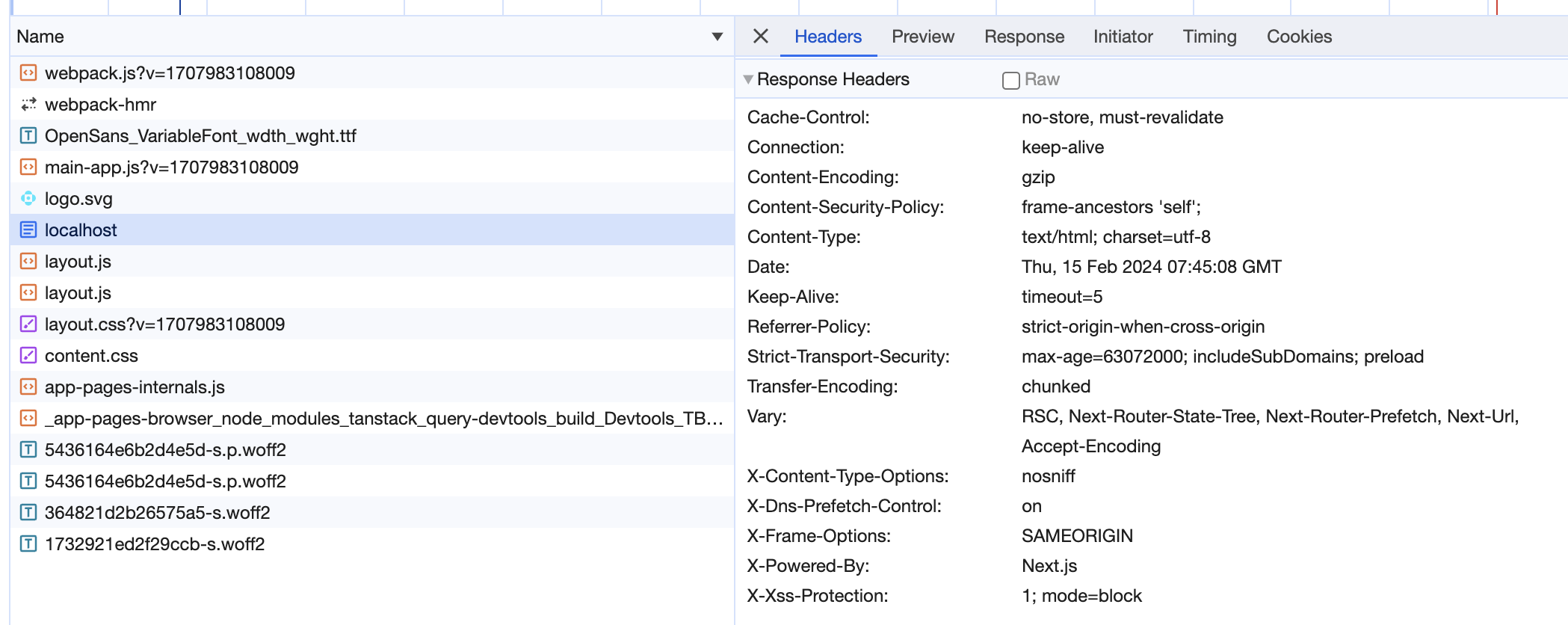
Task: Close the request details panel
Action: [x=761, y=36]
